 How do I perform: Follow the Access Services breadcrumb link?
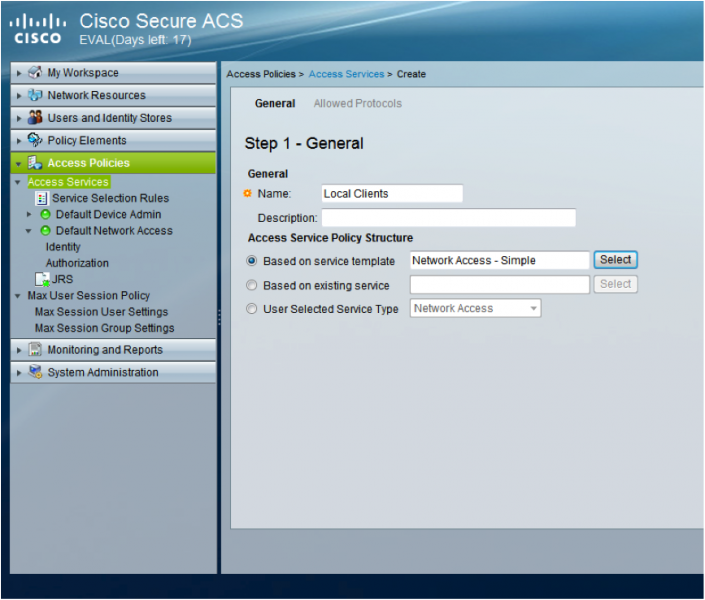click(x=346, y=74)
